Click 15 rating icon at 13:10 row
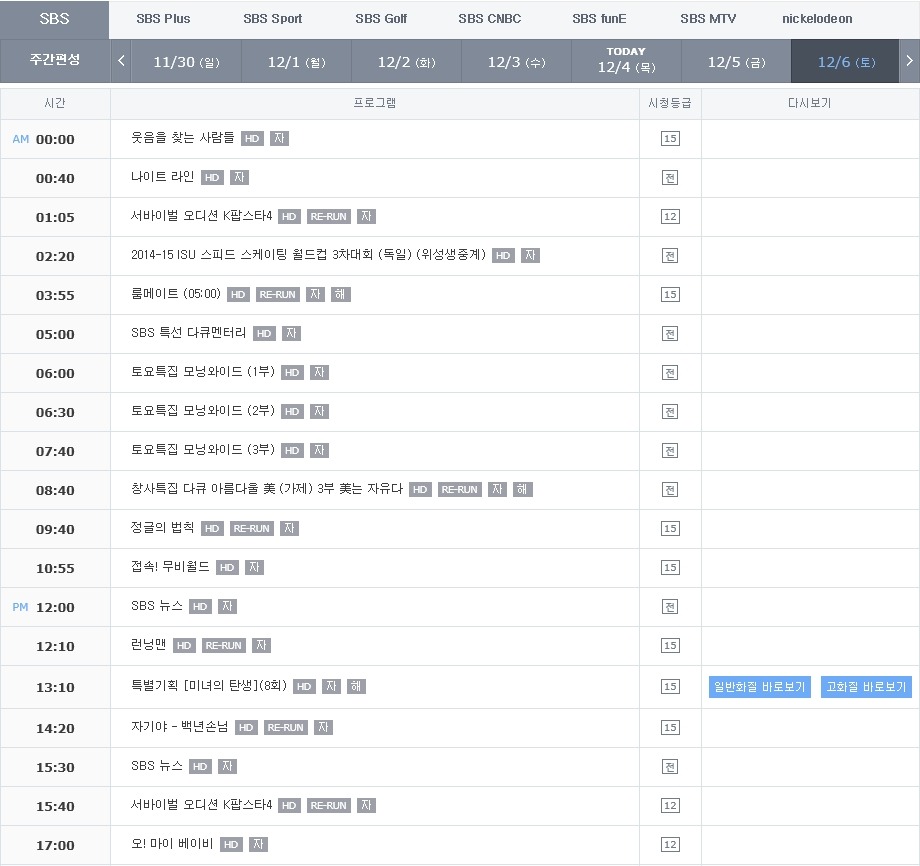This screenshot has width=920, height=866. click(x=670, y=686)
